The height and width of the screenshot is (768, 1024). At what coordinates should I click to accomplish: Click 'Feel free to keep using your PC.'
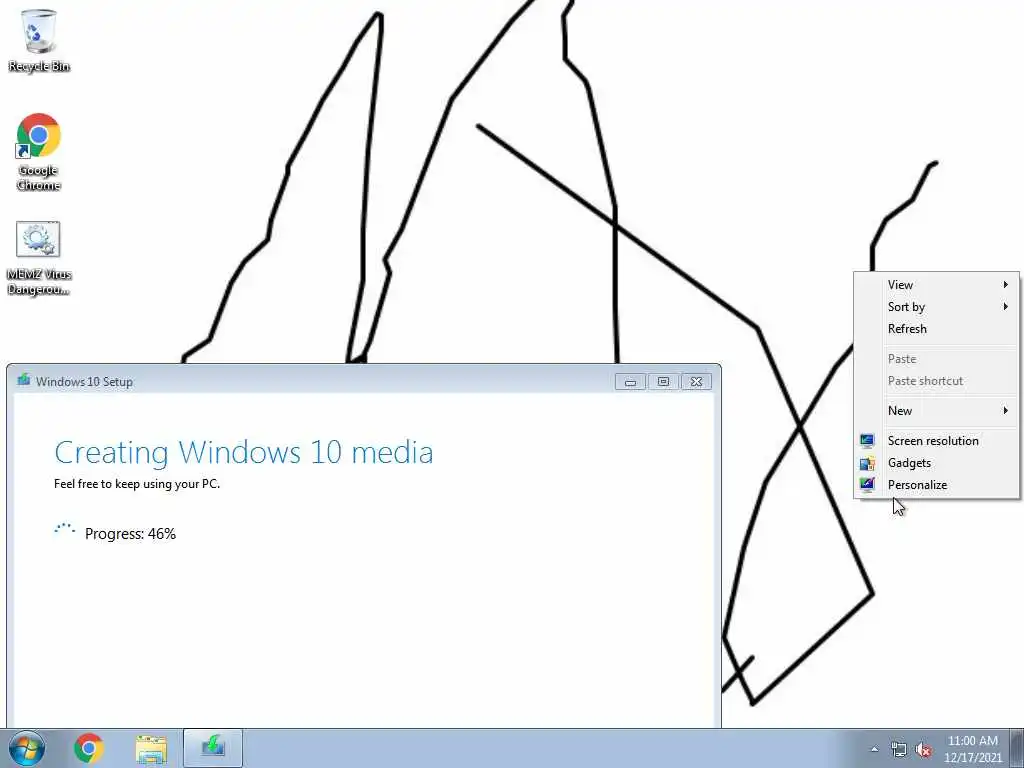tap(136, 484)
